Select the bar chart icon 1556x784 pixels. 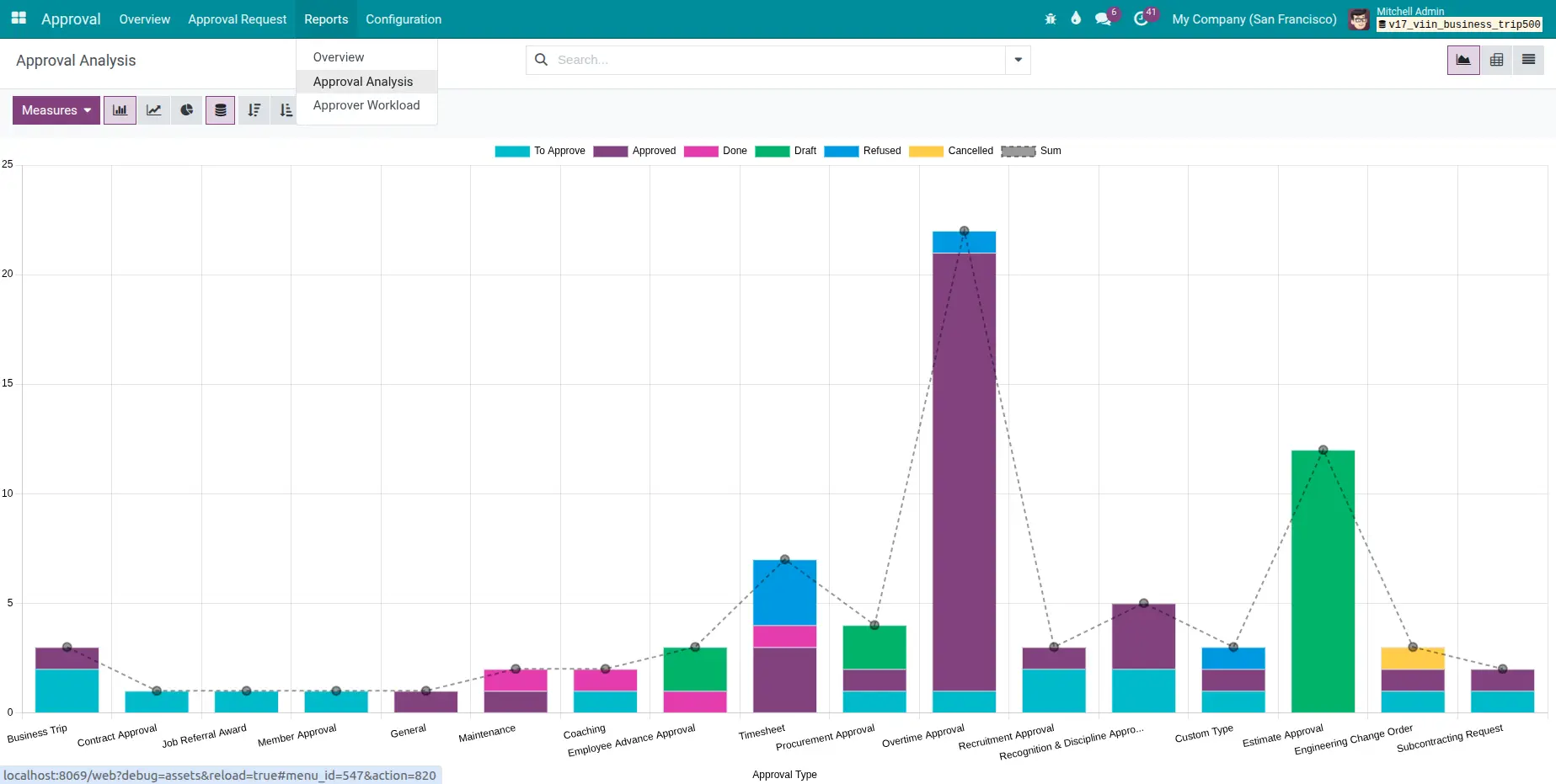click(x=120, y=110)
